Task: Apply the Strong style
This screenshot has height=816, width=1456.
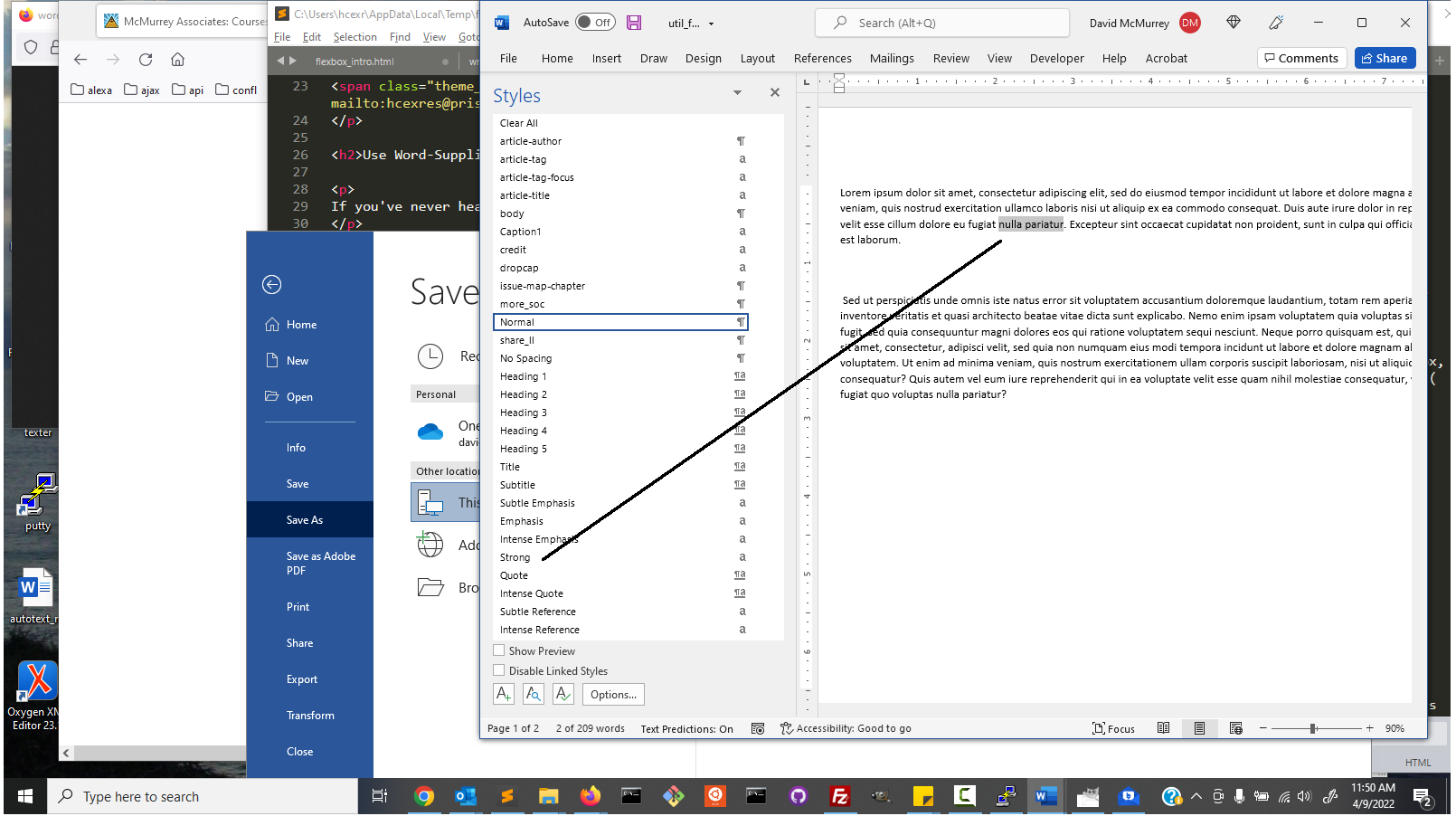Action: [x=620, y=557]
